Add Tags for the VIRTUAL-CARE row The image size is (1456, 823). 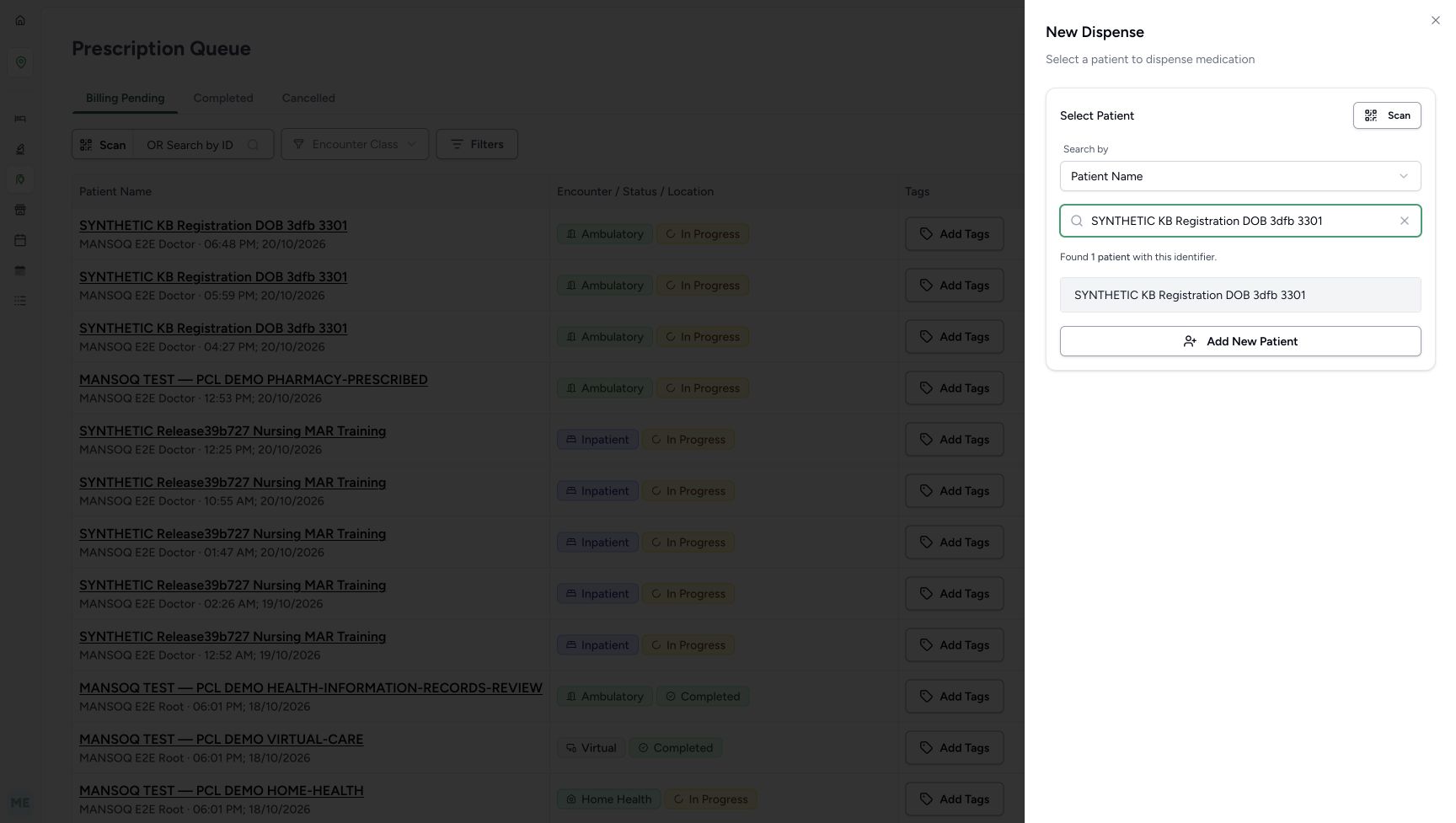tap(954, 748)
